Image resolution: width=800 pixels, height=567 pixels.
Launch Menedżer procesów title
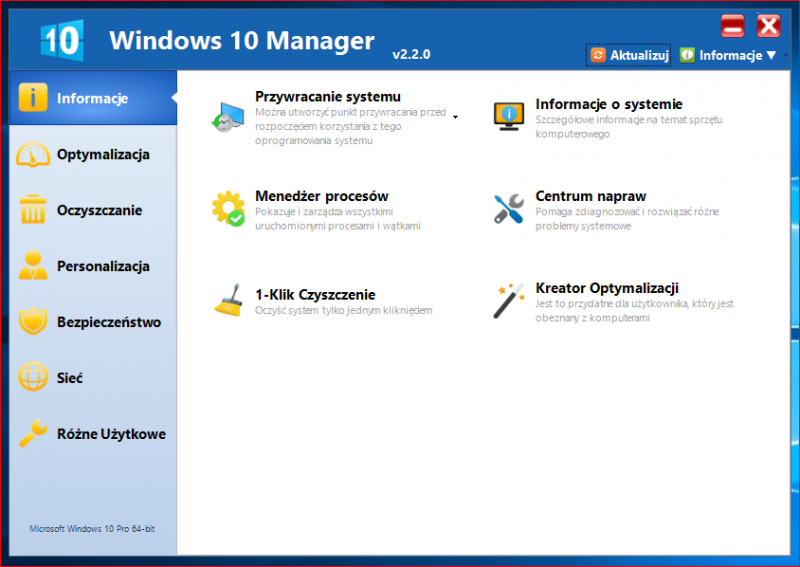click(x=322, y=196)
